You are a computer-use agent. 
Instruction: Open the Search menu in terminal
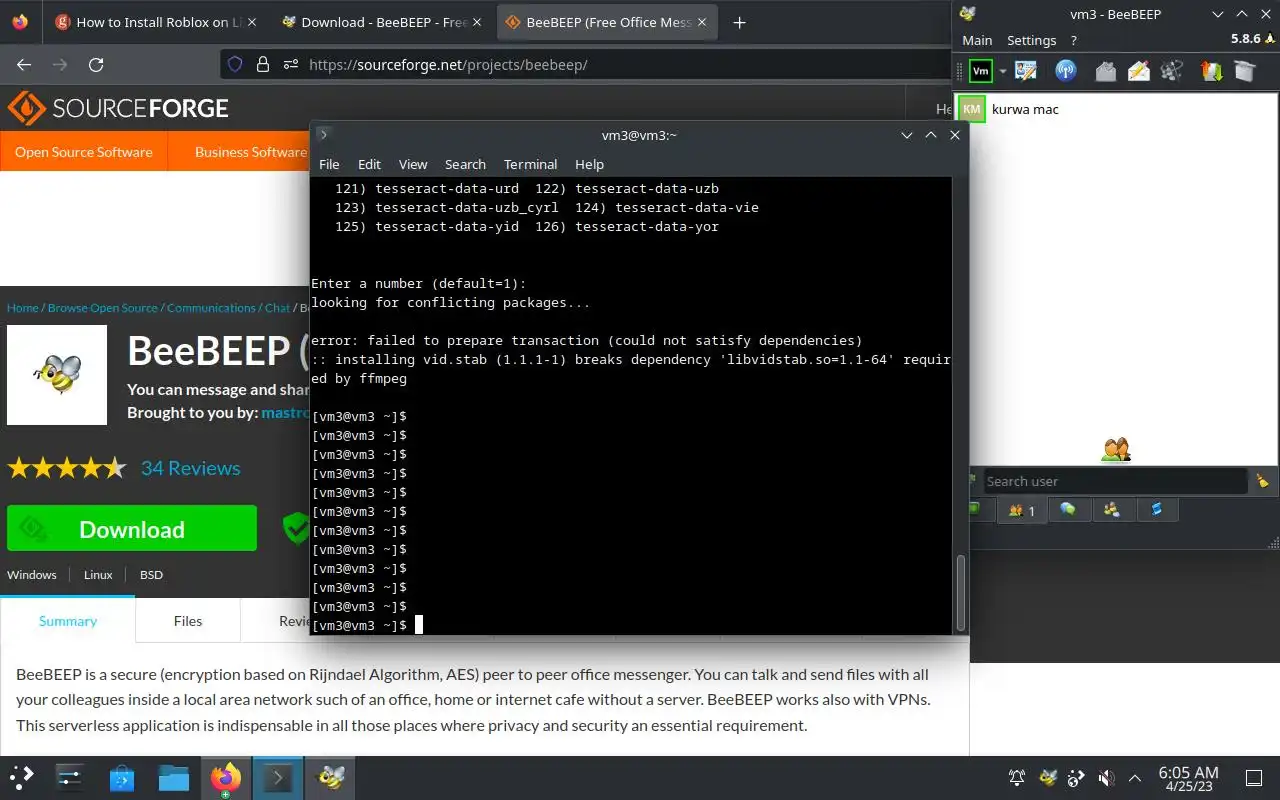pos(465,164)
